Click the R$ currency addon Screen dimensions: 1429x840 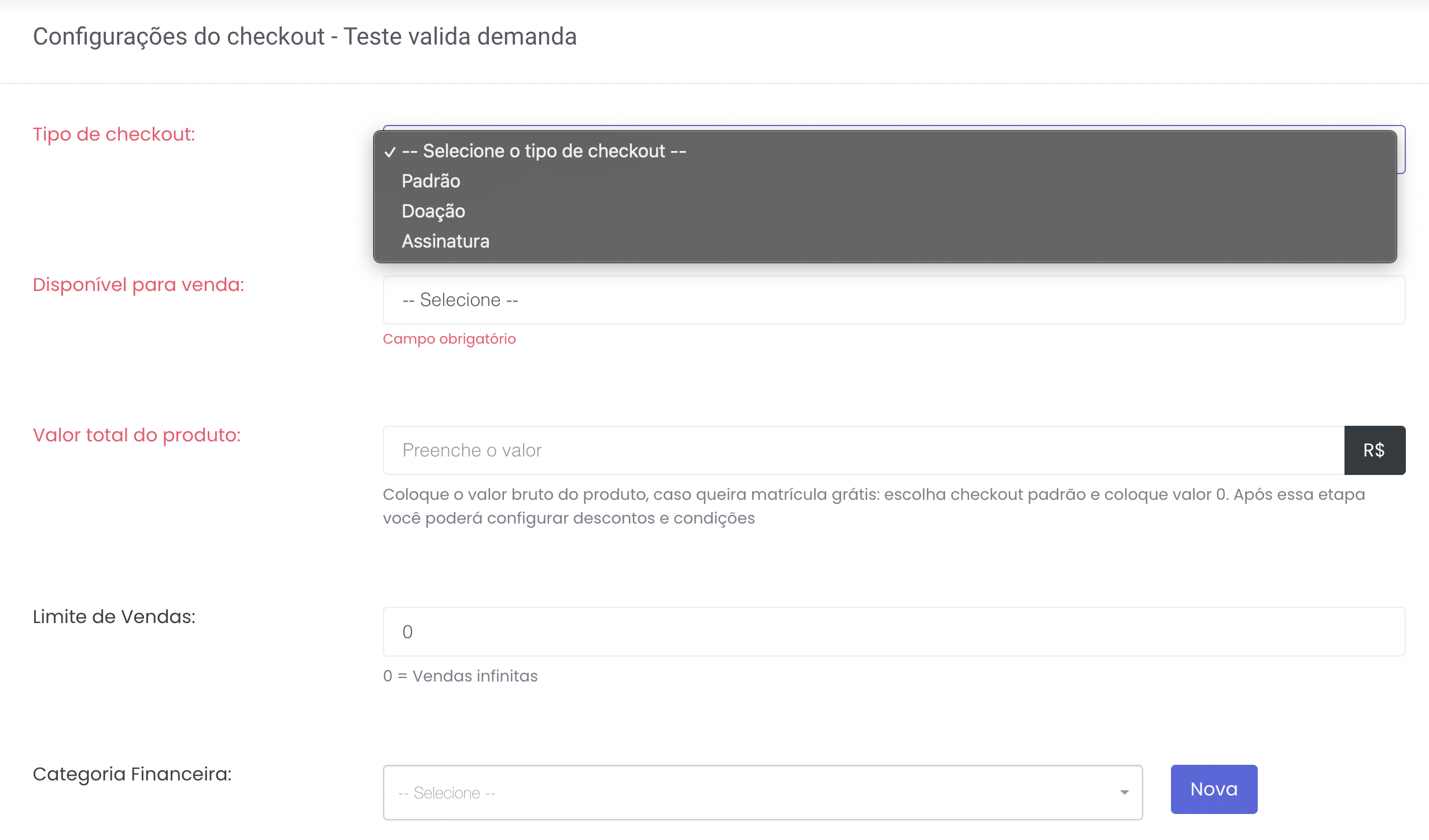point(1374,451)
